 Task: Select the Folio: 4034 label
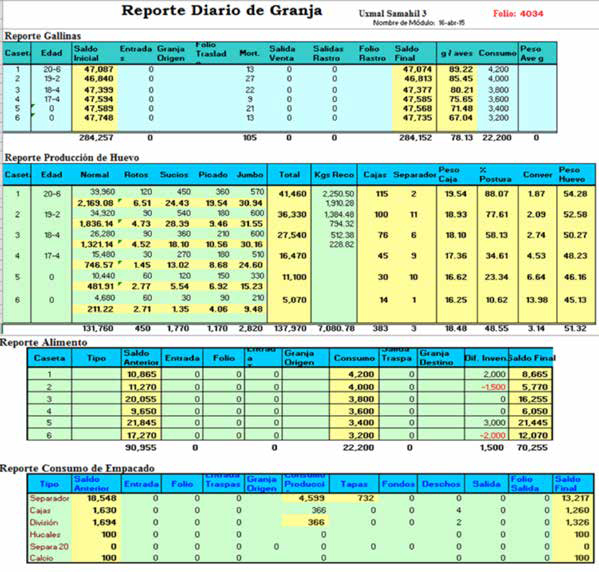click(518, 13)
